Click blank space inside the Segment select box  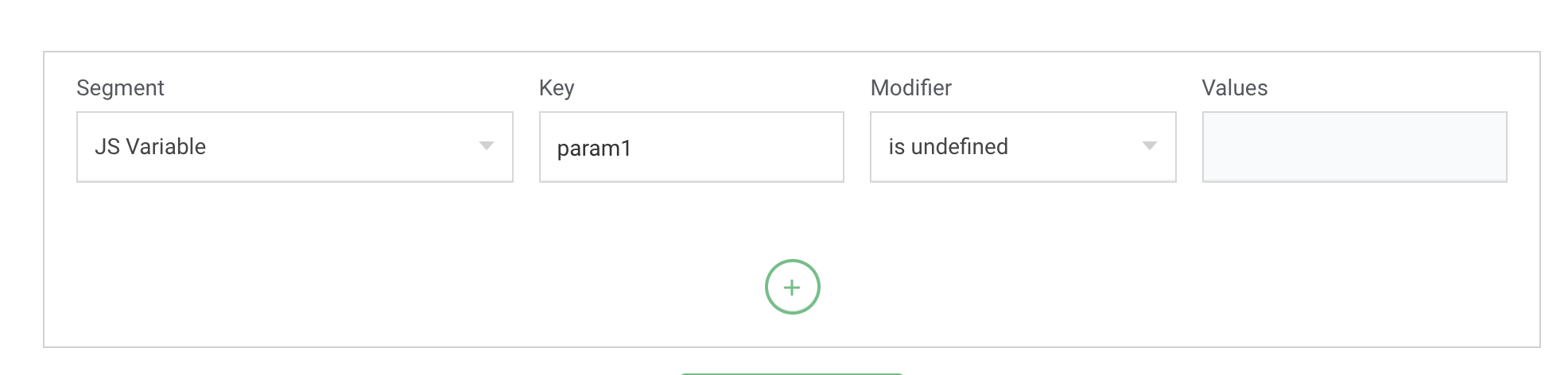342,147
